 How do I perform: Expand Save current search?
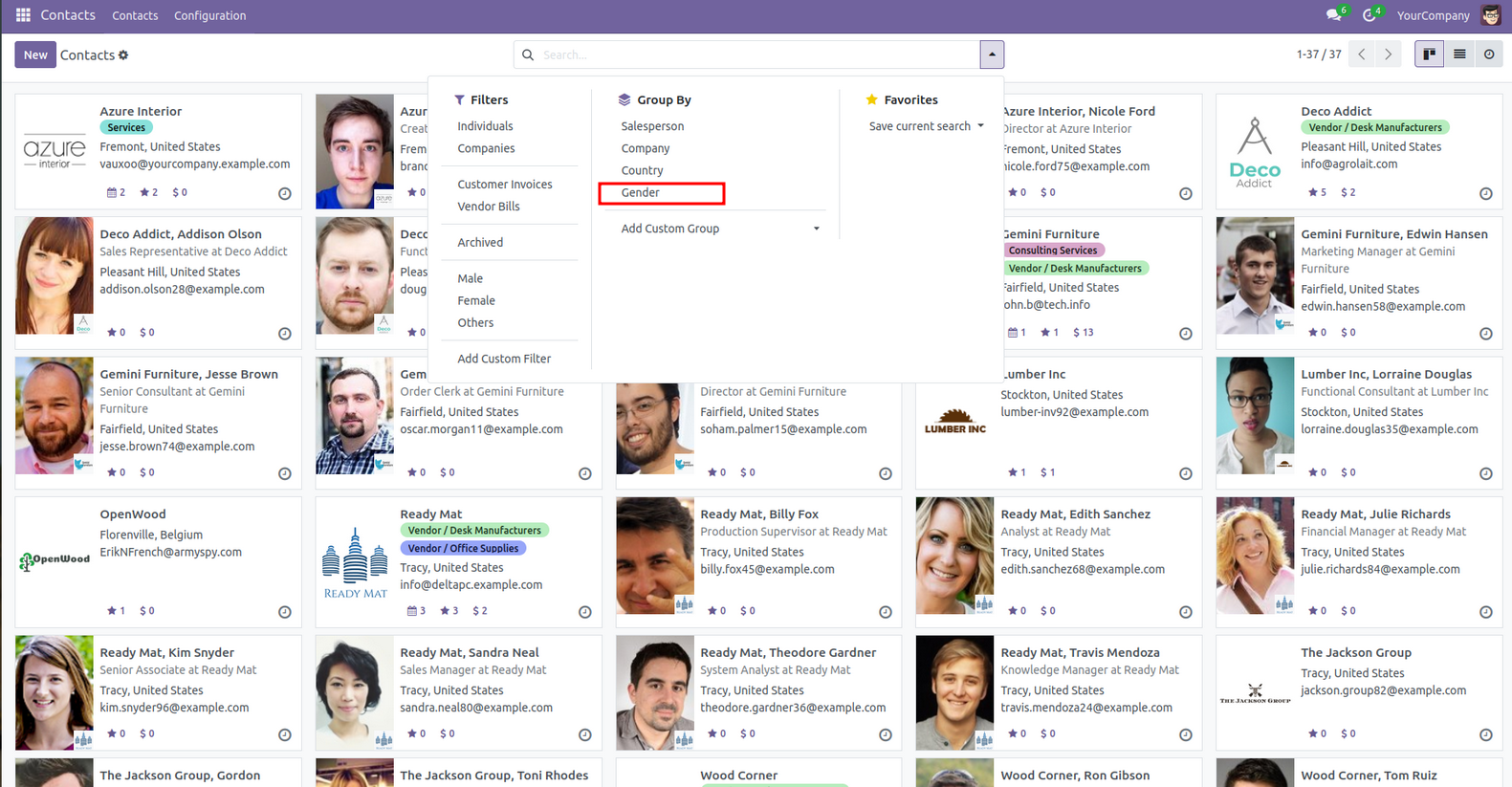(x=926, y=126)
